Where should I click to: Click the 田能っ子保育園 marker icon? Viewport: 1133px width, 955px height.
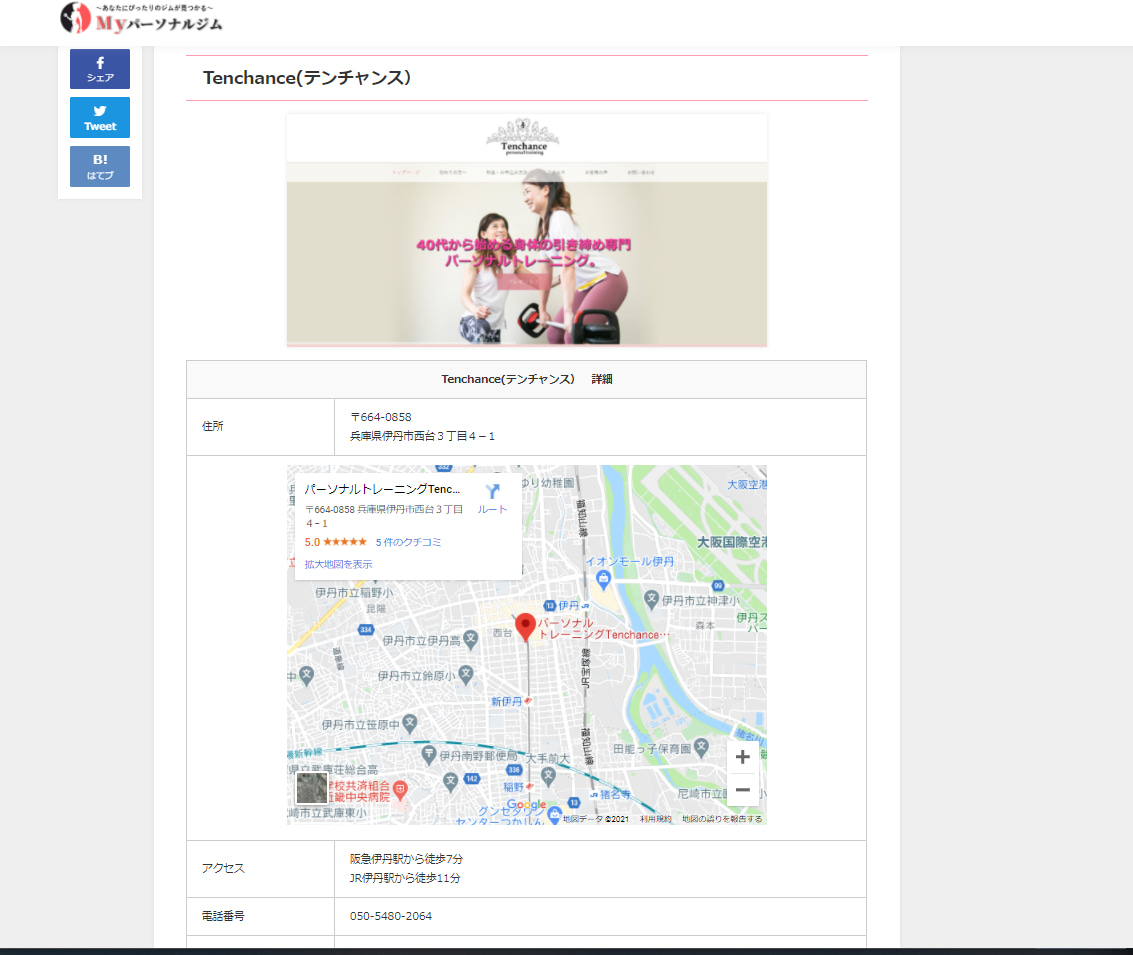tap(702, 747)
